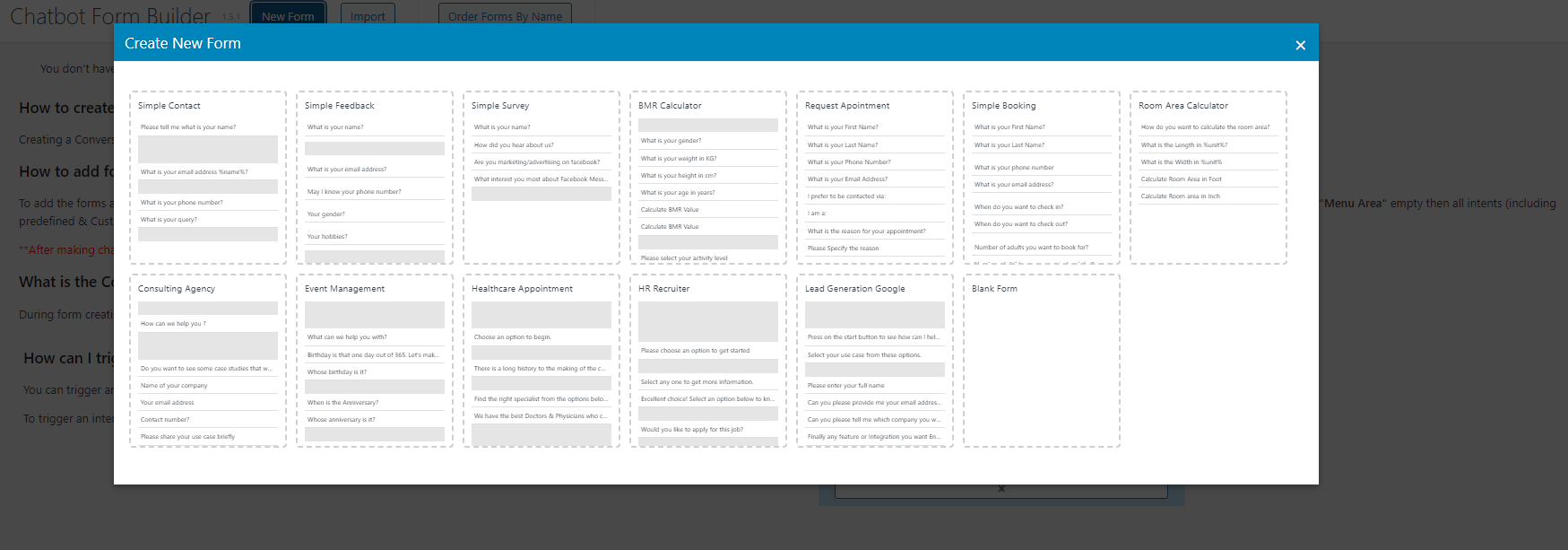
Task: Click 'Calculate Room Area in Foot' text
Action: click(1182, 179)
